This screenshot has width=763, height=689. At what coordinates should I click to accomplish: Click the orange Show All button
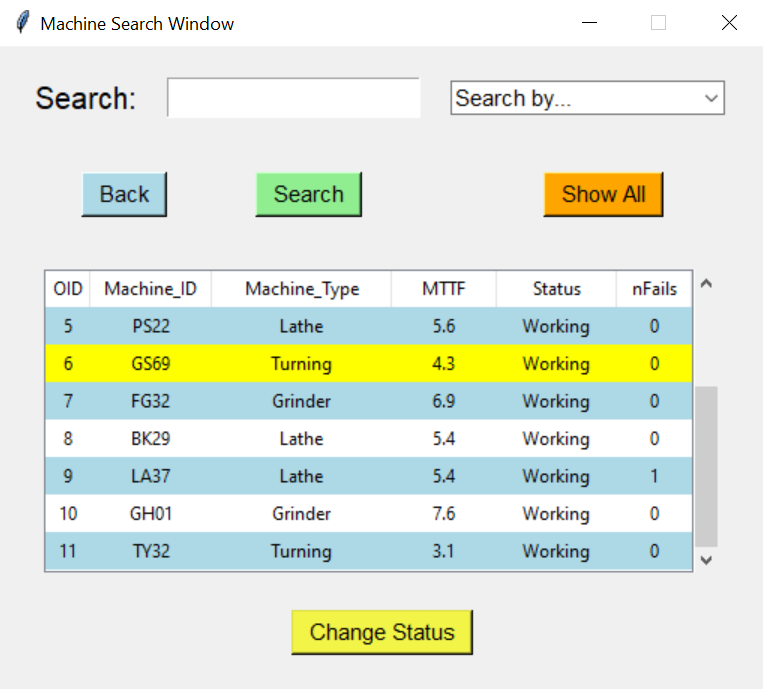603,194
